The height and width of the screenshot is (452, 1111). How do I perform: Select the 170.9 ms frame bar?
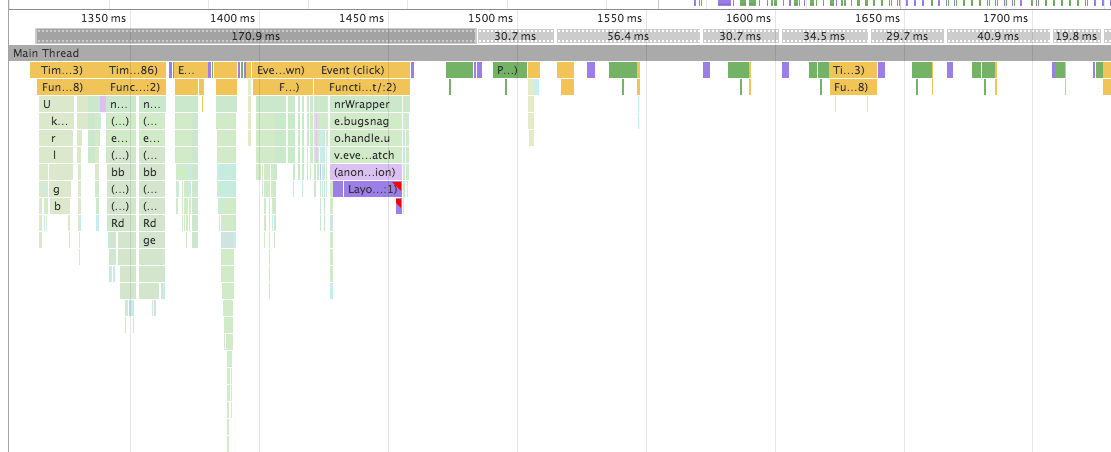pyautogui.click(x=256, y=36)
